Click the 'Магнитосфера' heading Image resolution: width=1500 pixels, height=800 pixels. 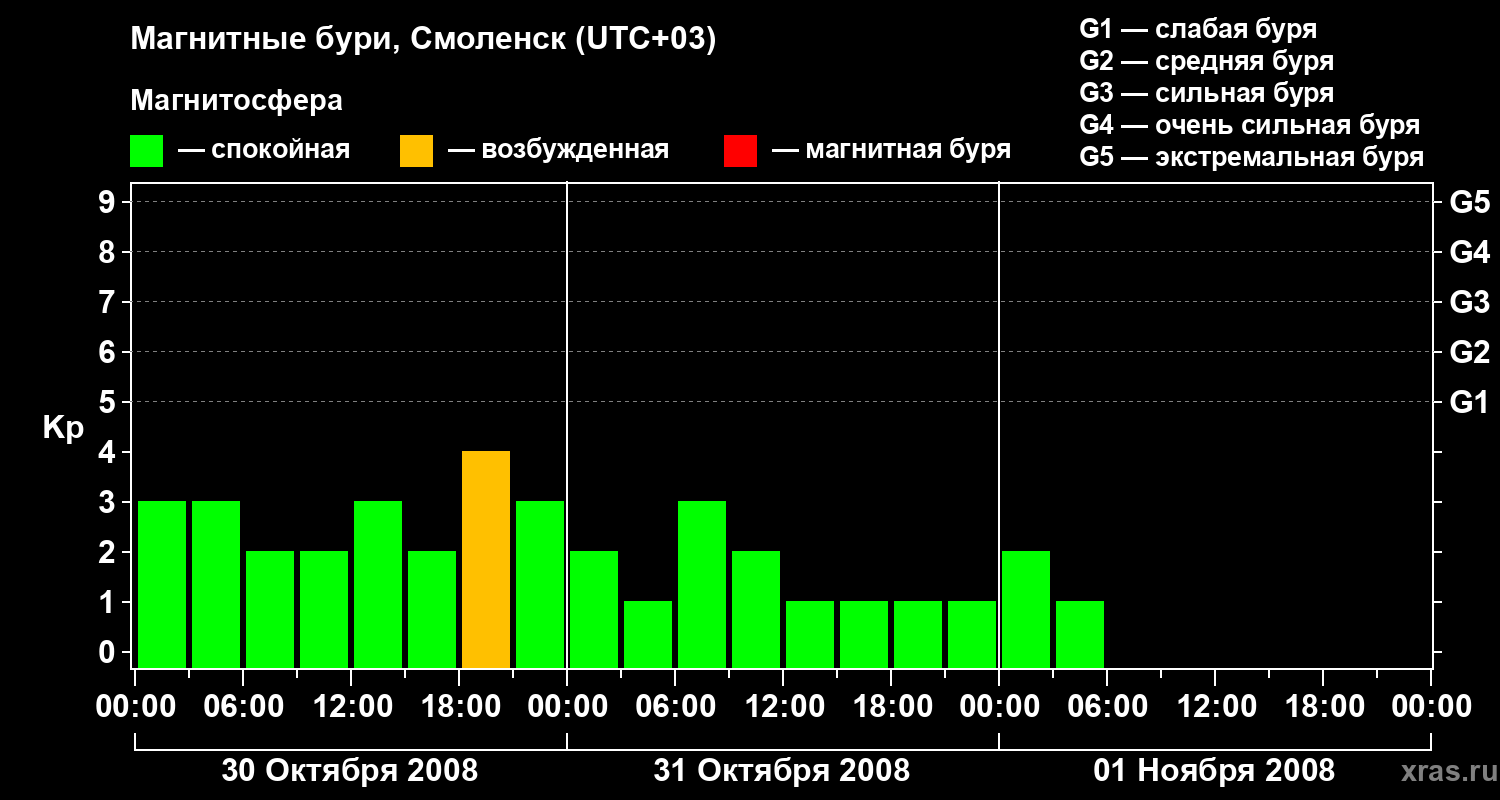click(237, 101)
